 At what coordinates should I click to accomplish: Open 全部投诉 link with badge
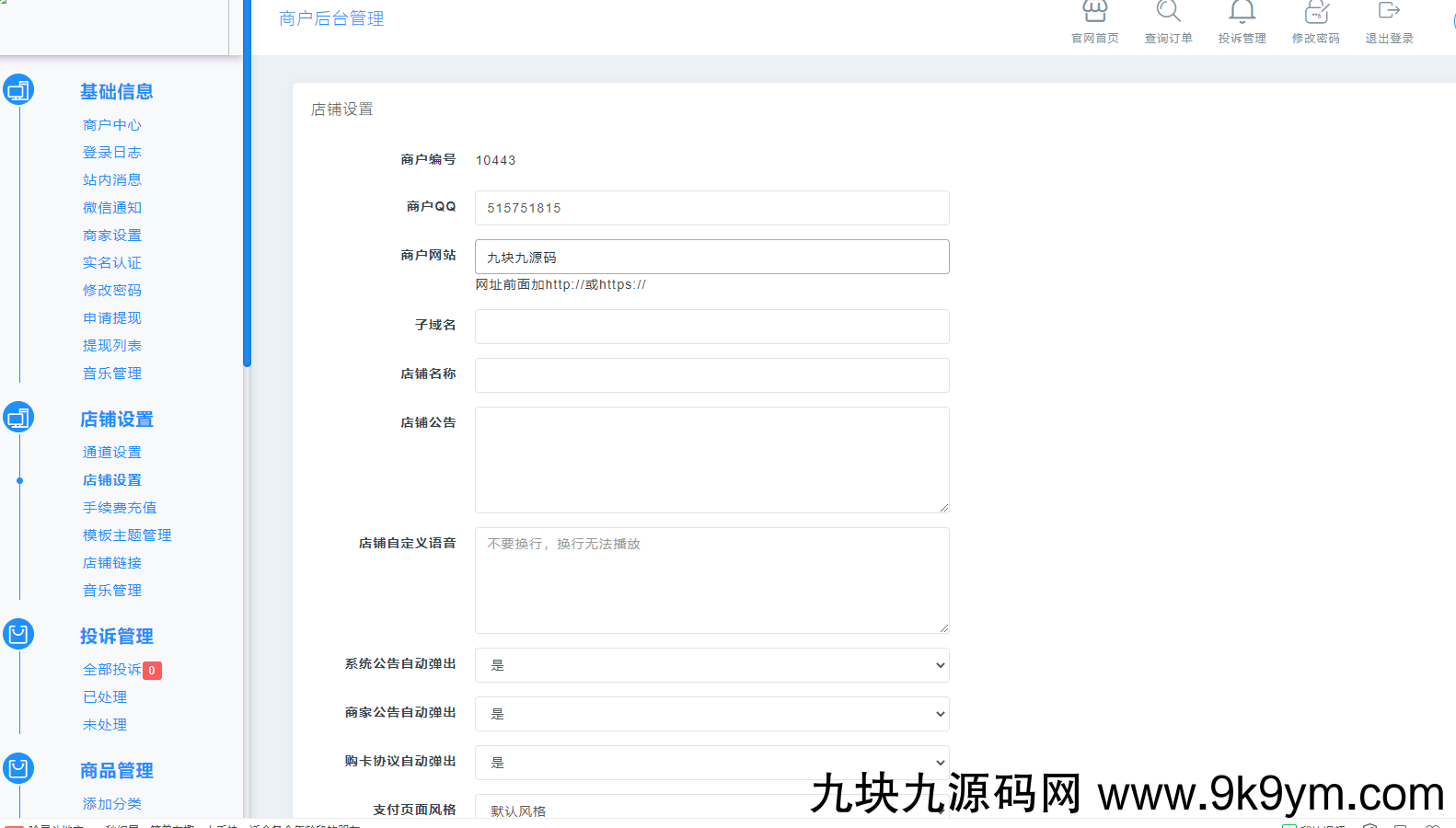point(112,670)
